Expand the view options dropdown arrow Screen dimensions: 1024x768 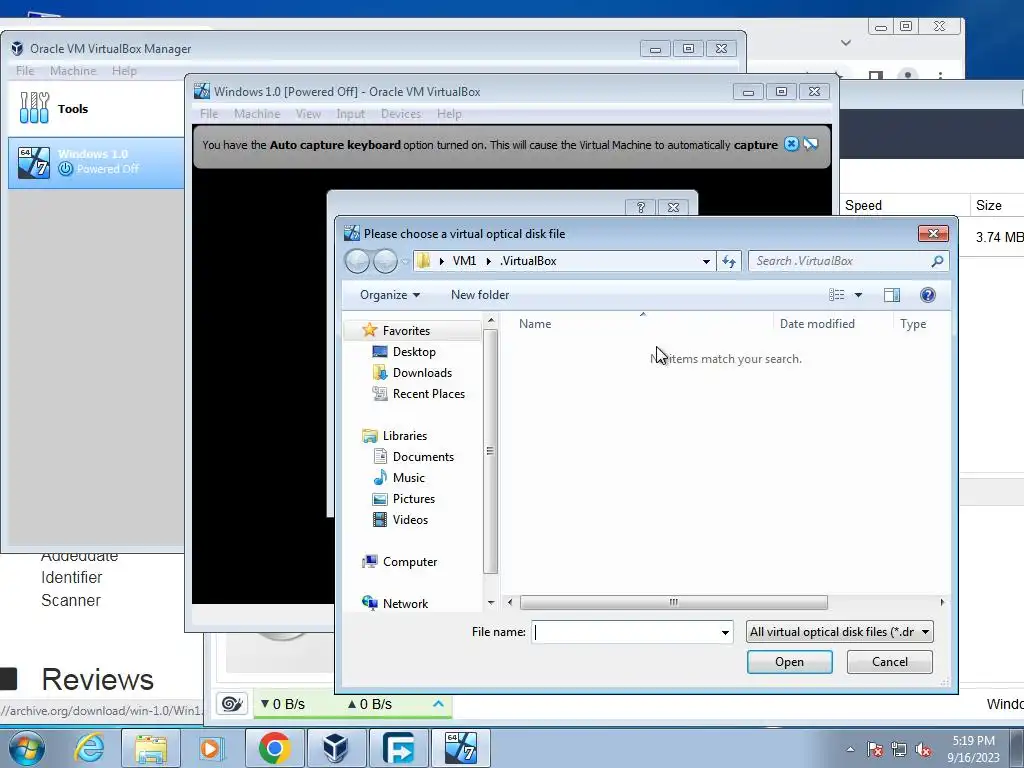[858, 295]
